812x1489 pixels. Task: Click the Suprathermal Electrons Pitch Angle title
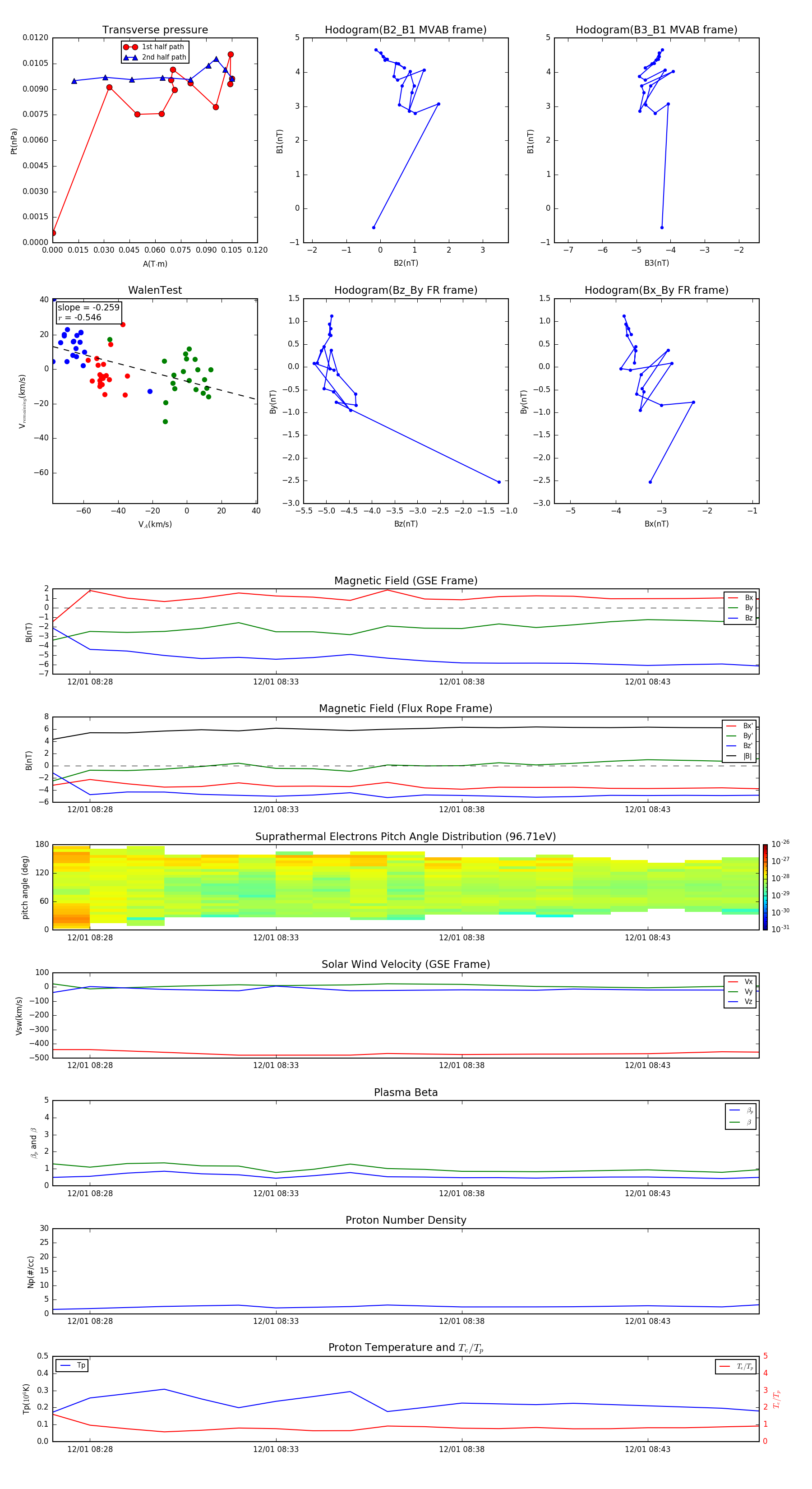click(406, 837)
